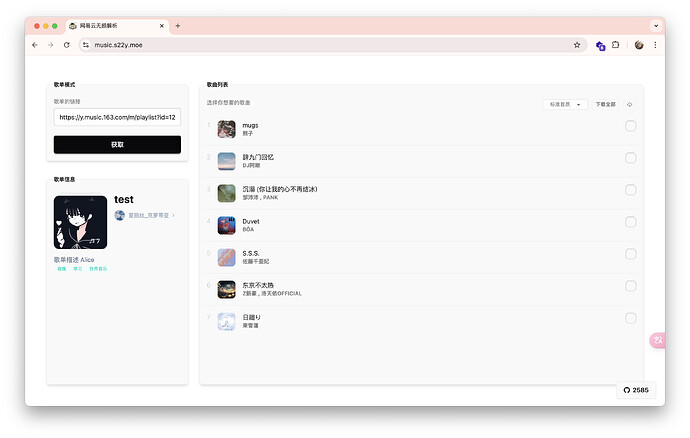
Task: Click the artist name BÔA
Action: tap(248, 229)
